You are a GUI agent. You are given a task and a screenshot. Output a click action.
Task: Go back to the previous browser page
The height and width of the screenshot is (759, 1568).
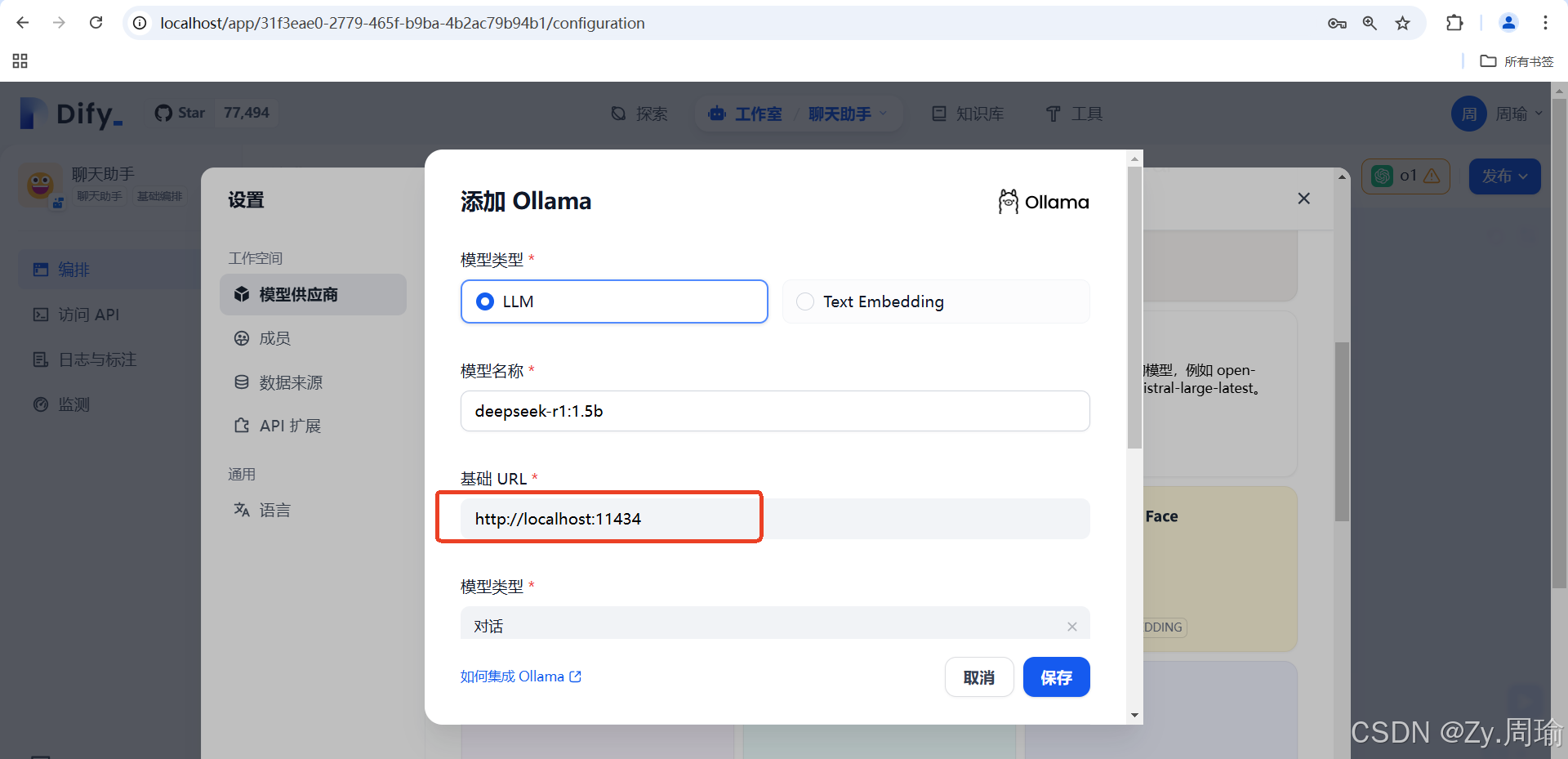(x=23, y=23)
